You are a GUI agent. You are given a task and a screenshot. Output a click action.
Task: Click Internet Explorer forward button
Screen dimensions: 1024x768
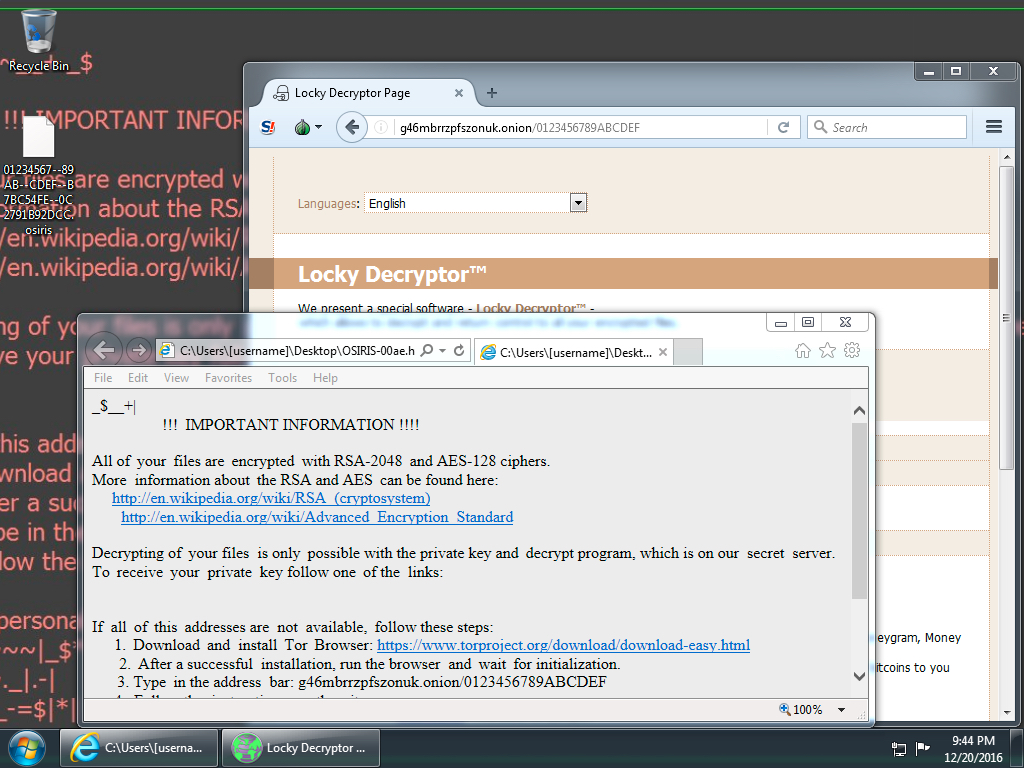[x=138, y=350]
